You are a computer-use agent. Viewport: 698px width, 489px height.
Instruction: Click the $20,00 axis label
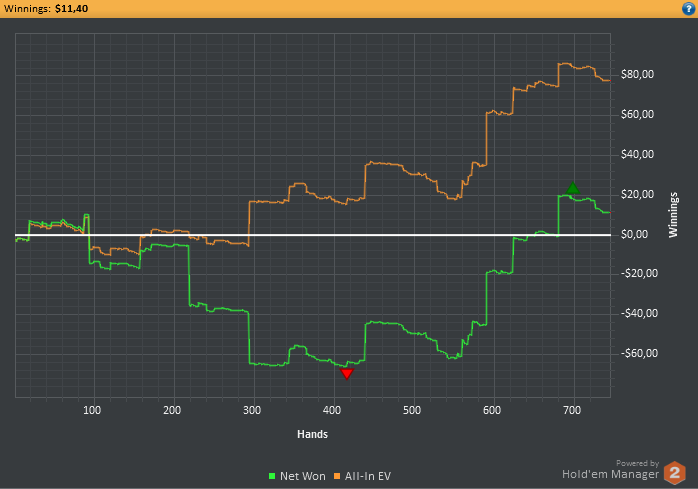coord(637,195)
